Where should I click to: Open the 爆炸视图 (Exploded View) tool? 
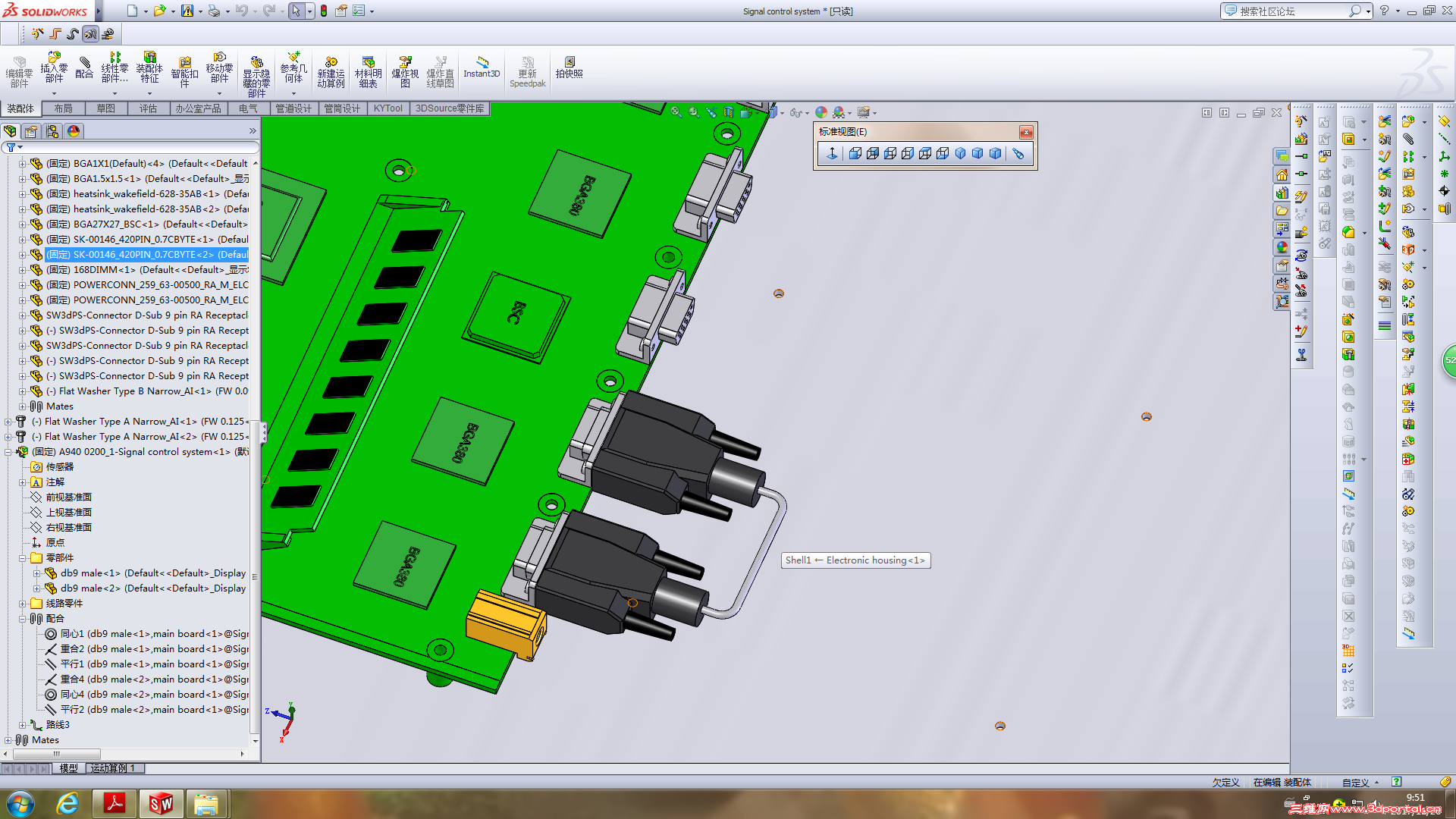(x=405, y=68)
